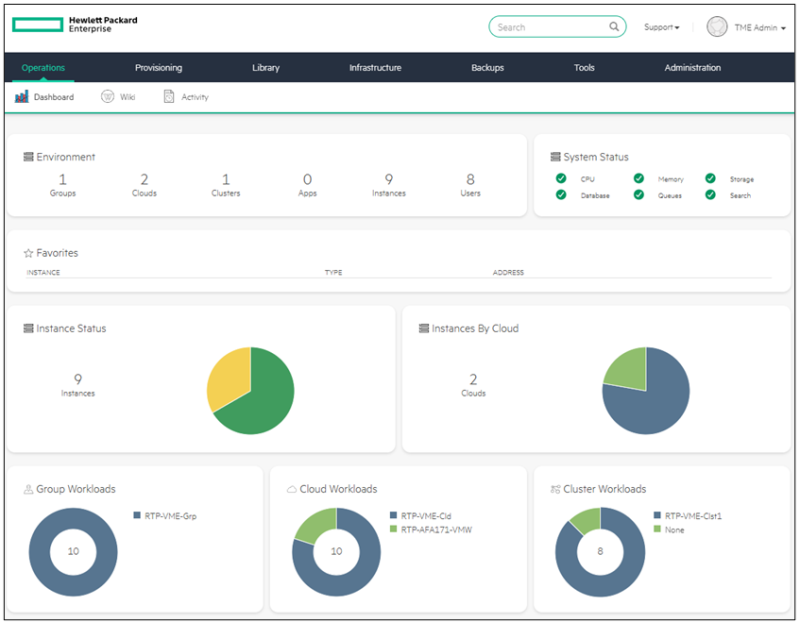Click the CPU status check indicator
Screen dimensions: 800x622
[561, 177]
